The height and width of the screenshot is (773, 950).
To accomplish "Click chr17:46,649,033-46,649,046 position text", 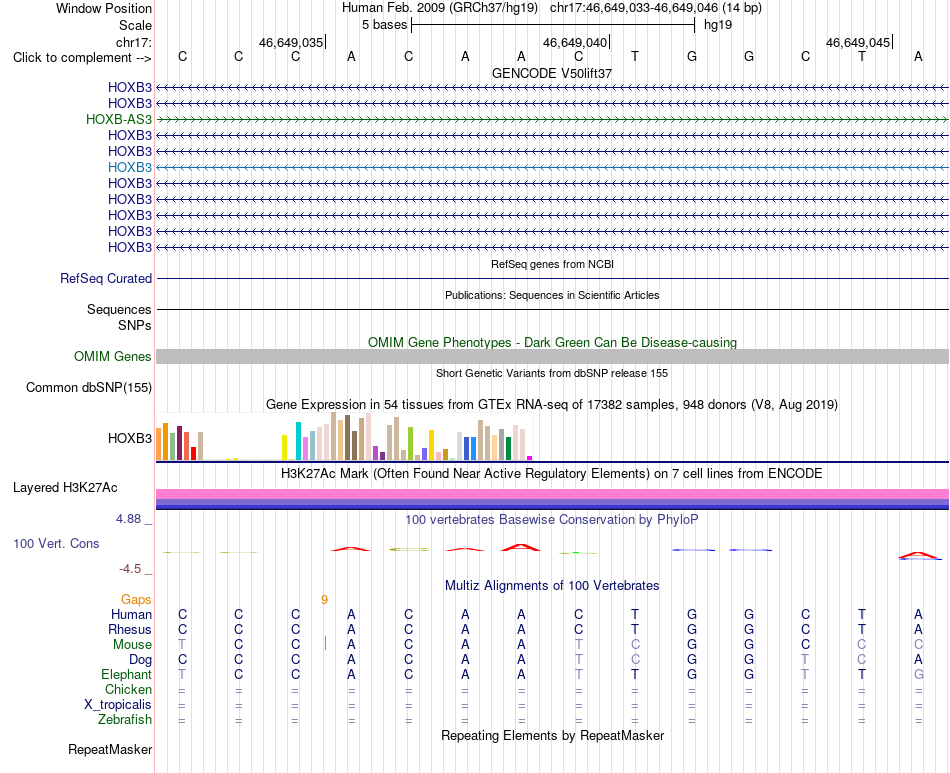I will (656, 8).
